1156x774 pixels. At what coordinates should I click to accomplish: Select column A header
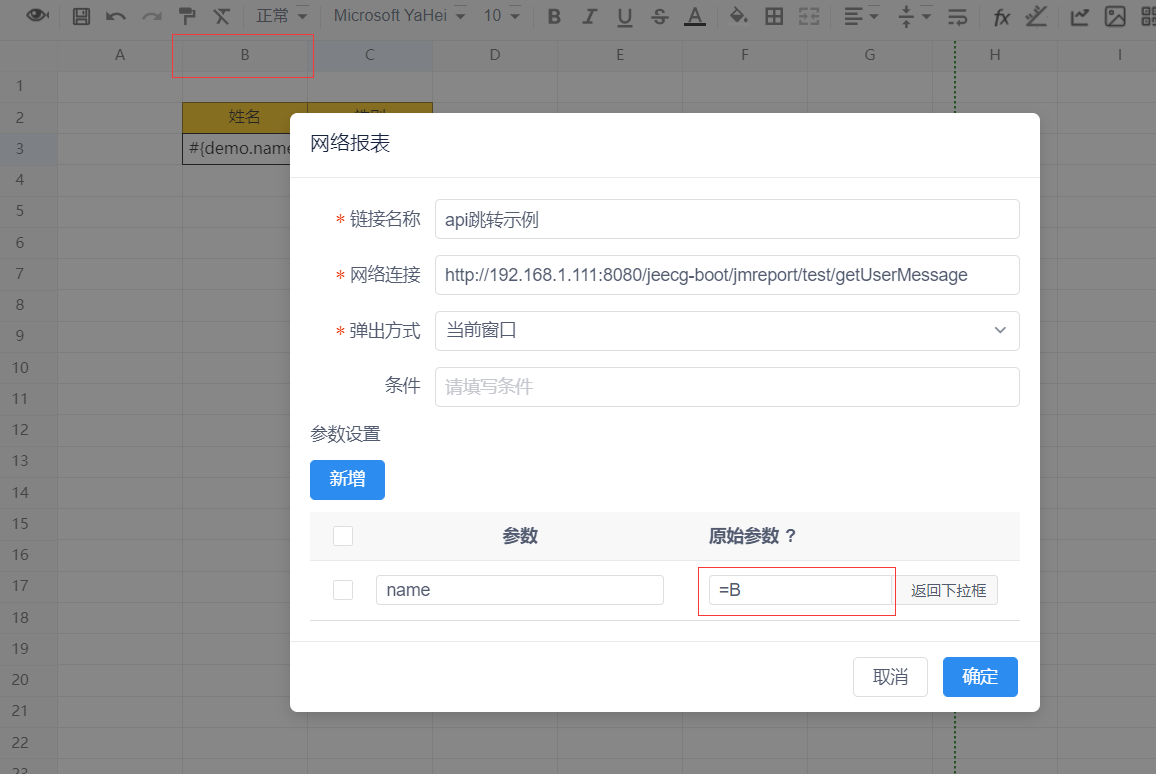pos(119,55)
